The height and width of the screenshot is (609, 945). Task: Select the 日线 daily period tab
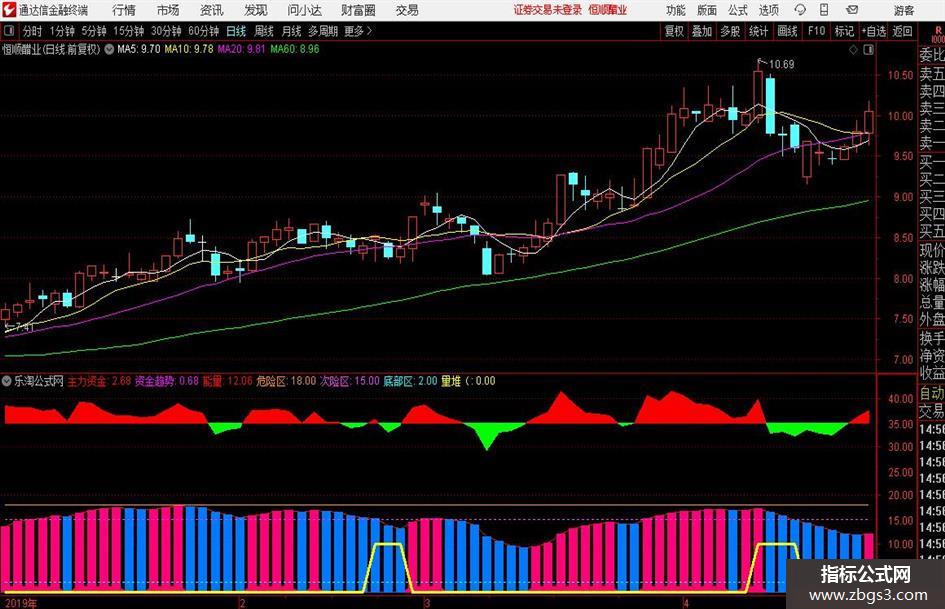coord(236,31)
